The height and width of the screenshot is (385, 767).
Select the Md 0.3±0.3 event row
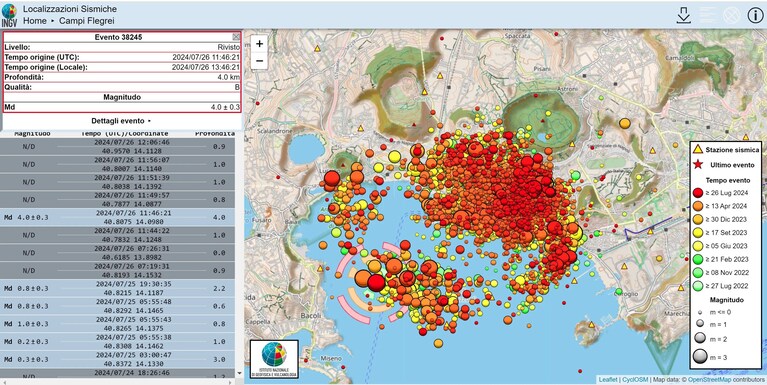coord(117,359)
